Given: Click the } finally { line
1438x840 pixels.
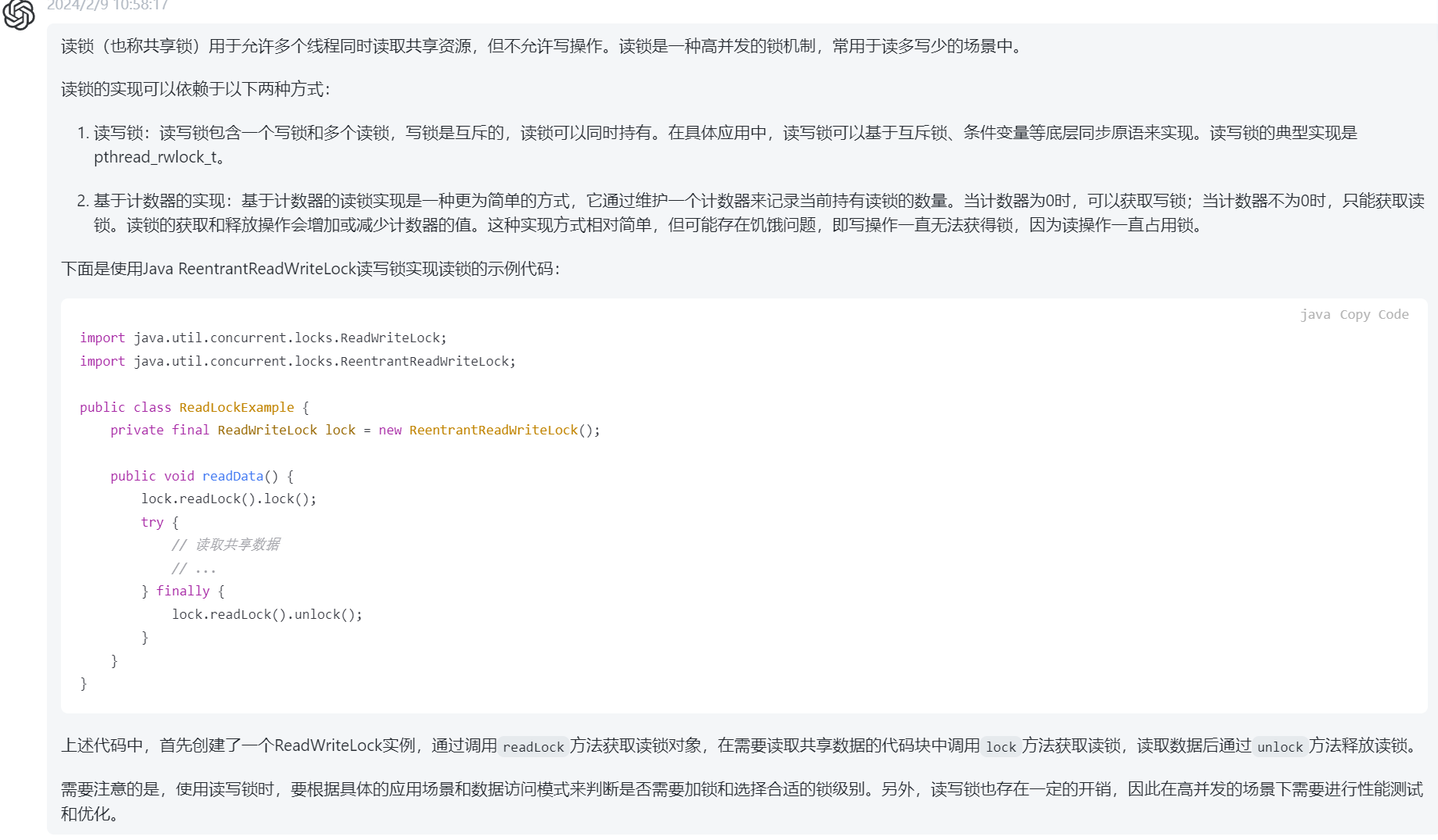Looking at the screenshot, I should pyautogui.click(x=183, y=591).
